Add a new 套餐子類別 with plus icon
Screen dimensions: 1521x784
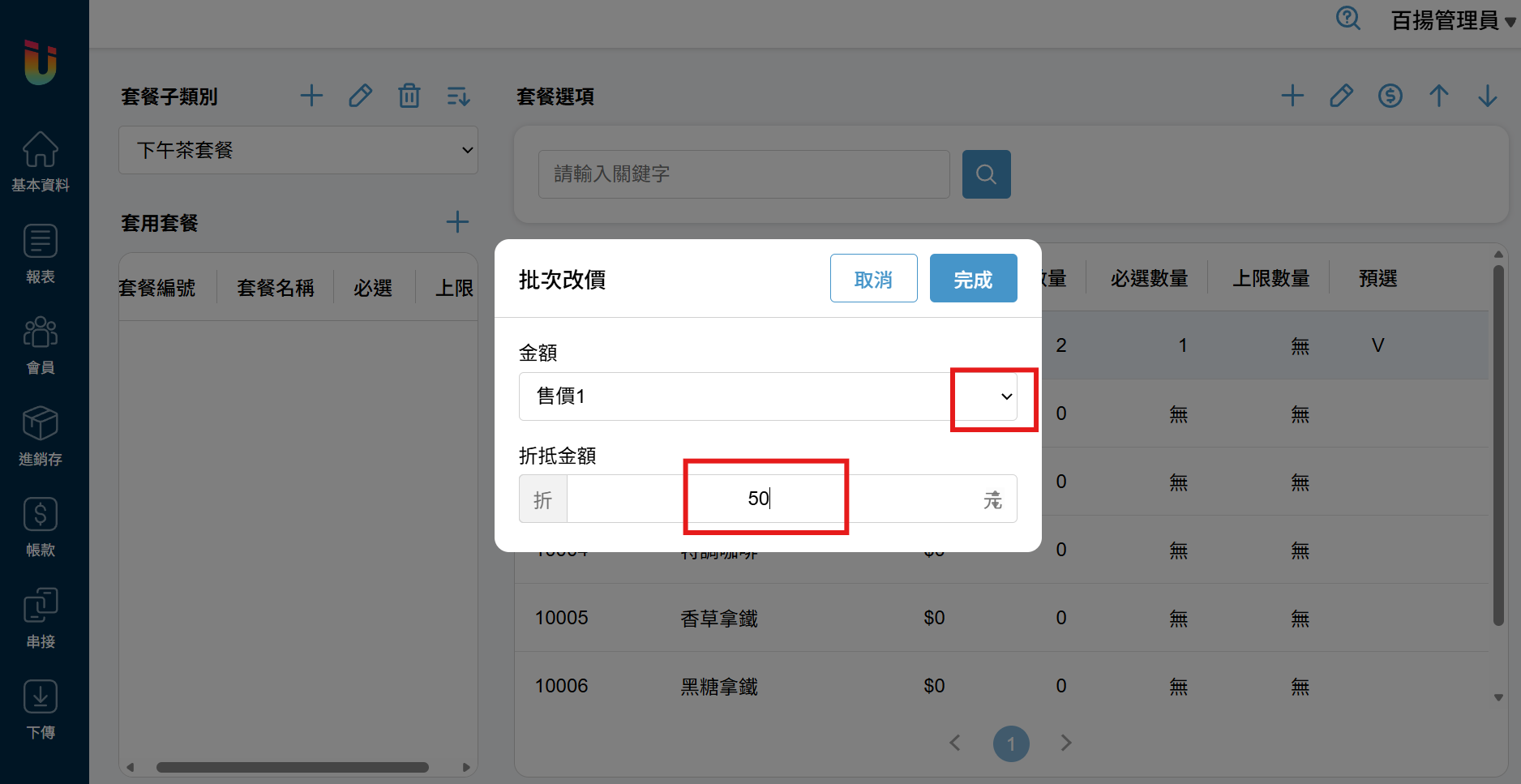coord(311,96)
